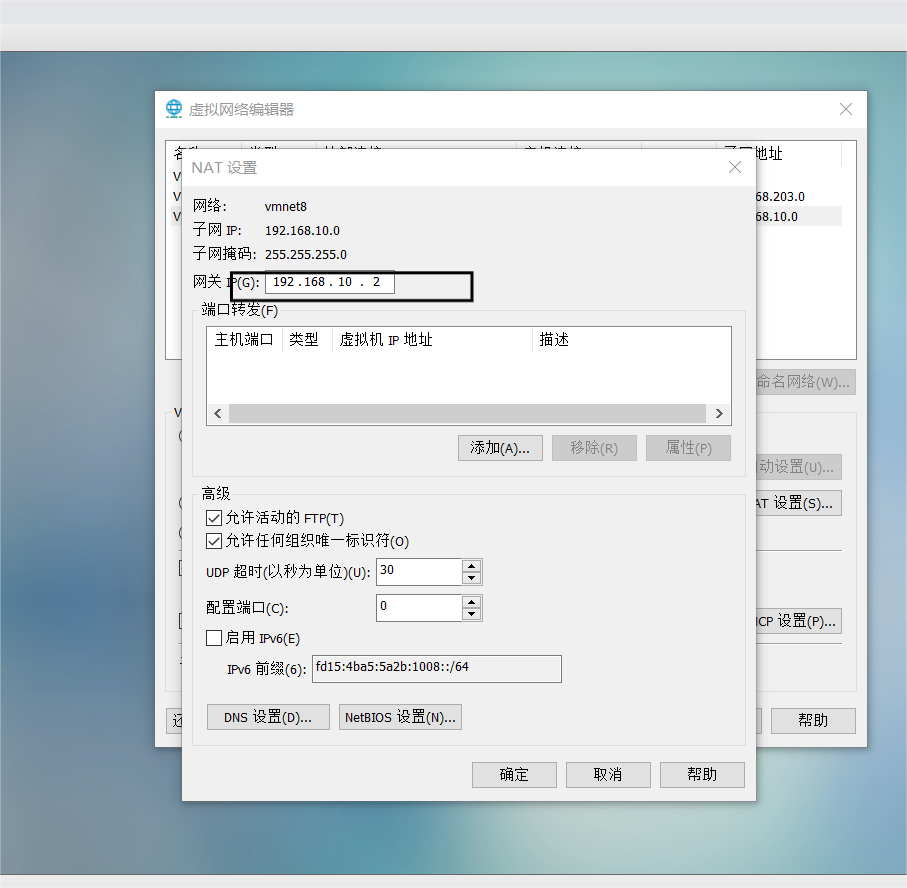The width and height of the screenshot is (907, 888).
Task: Click the port forwarding list left scroll arrow
Action: [x=218, y=413]
